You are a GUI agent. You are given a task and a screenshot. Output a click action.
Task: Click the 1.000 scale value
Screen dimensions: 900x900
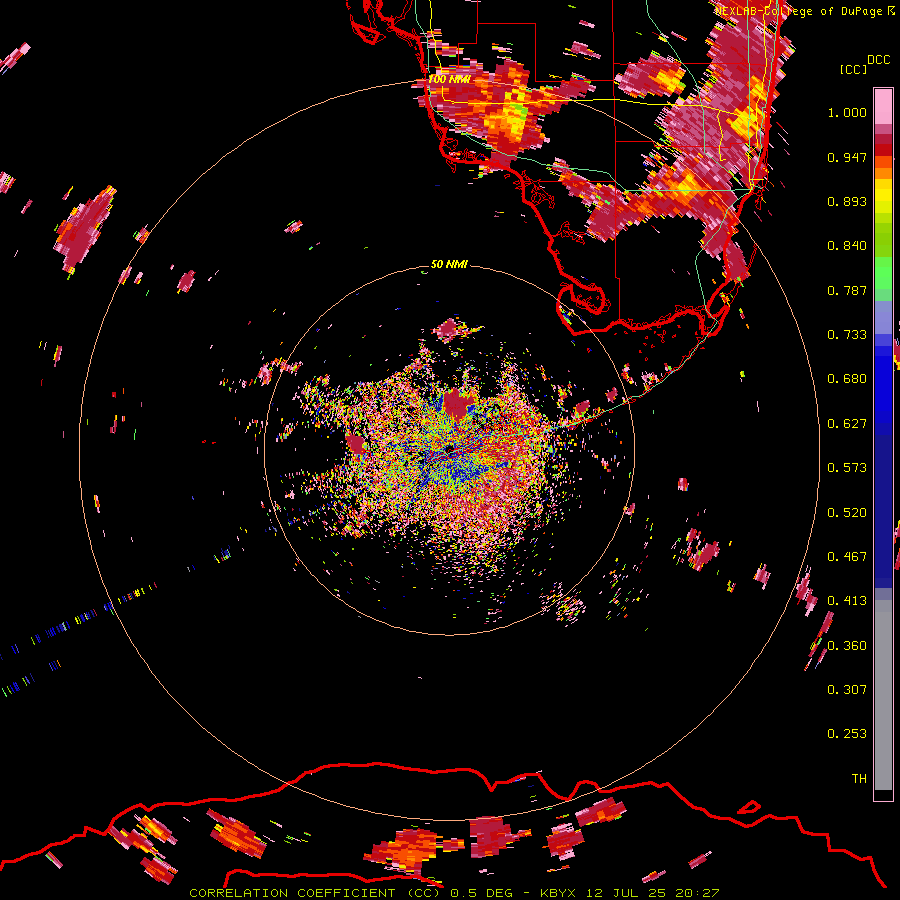(847, 112)
